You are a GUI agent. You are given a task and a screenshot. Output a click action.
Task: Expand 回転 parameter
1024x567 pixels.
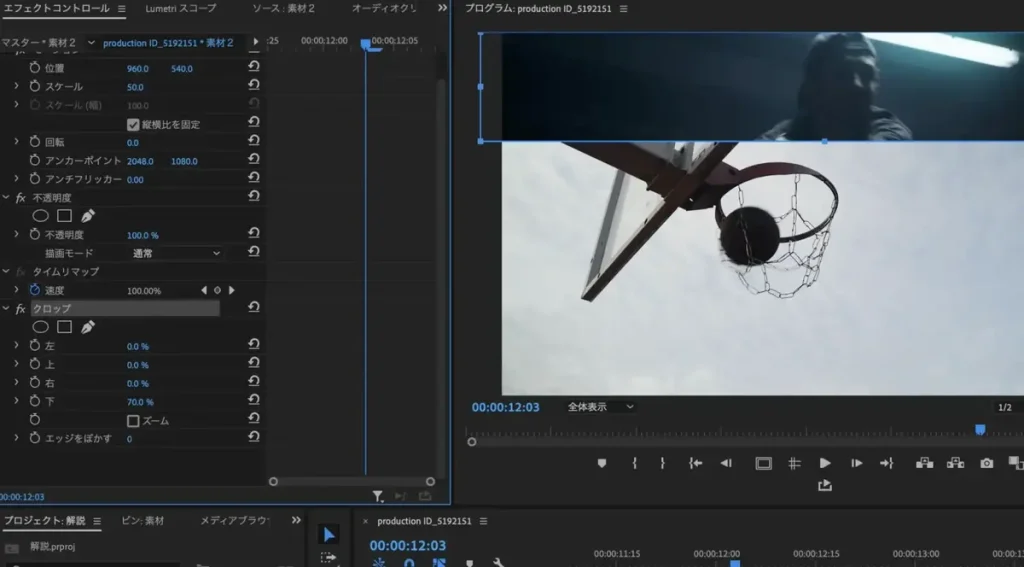coord(16,141)
